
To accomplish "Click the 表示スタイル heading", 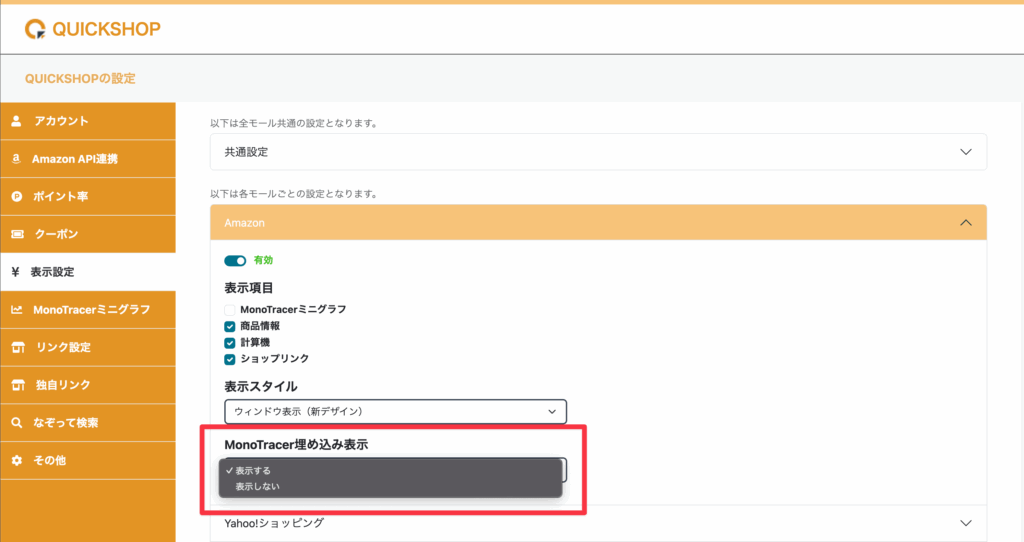I will pyautogui.click(x=261, y=387).
